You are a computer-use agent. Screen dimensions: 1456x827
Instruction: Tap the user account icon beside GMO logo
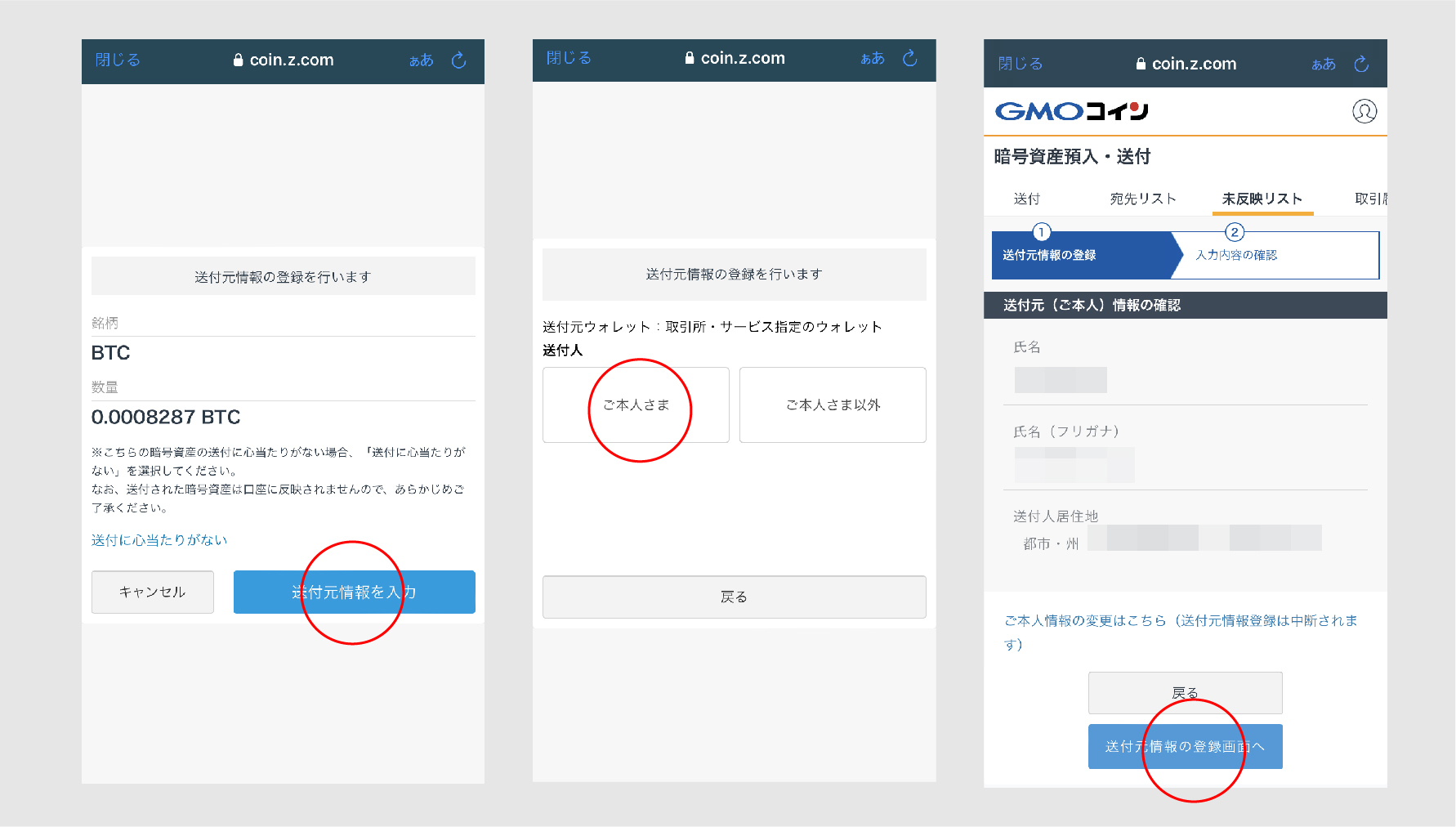[x=1364, y=111]
